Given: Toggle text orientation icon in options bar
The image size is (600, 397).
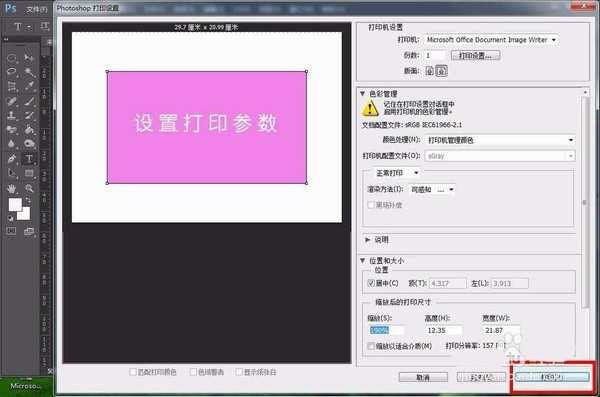Looking at the screenshot, I should point(45,26).
